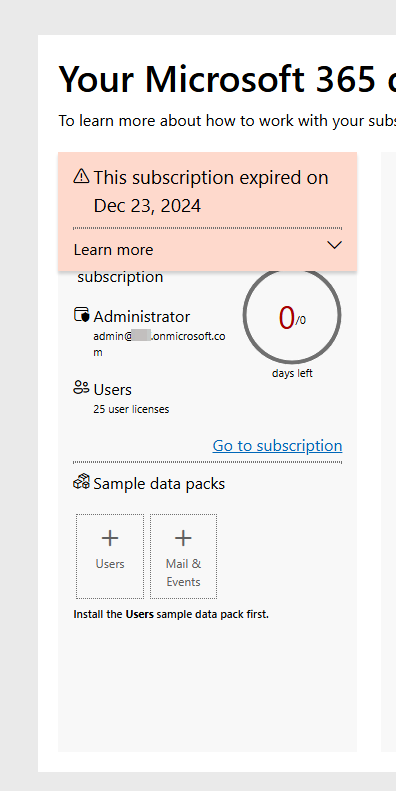
Task: Click the Your Microsoft 365 page title
Action: 227,79
